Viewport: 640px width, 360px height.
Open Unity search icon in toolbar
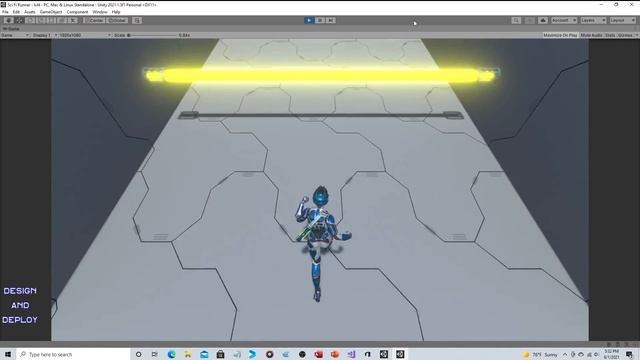[516, 20]
